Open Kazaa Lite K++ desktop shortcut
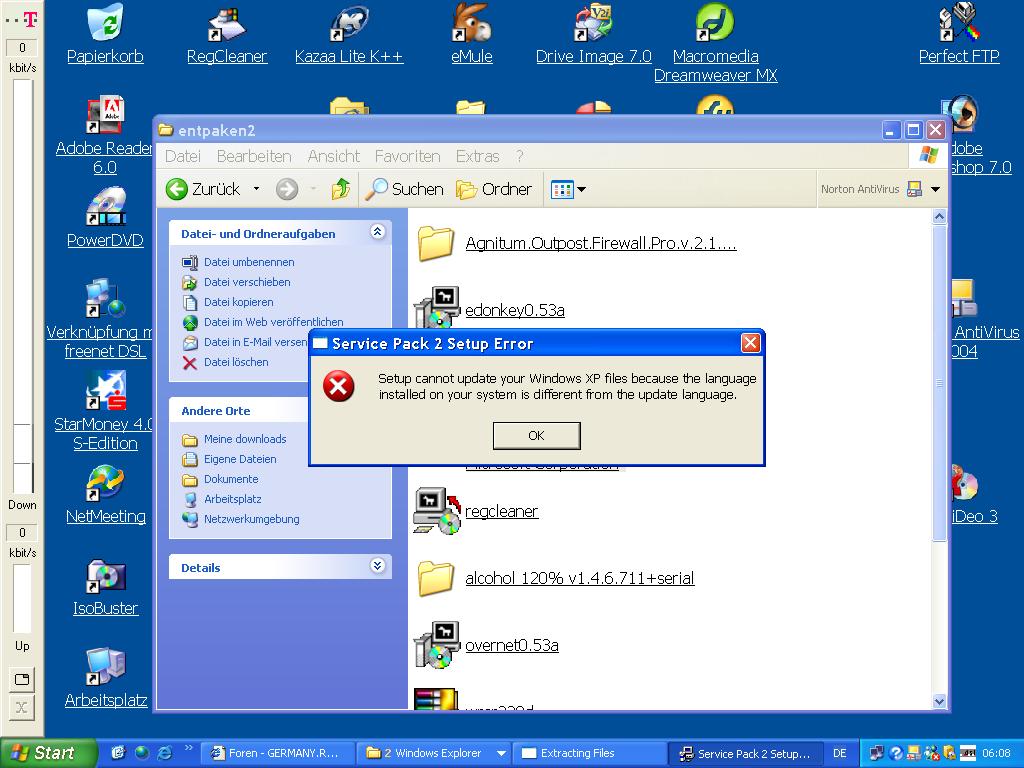1024x768 pixels. tap(349, 35)
